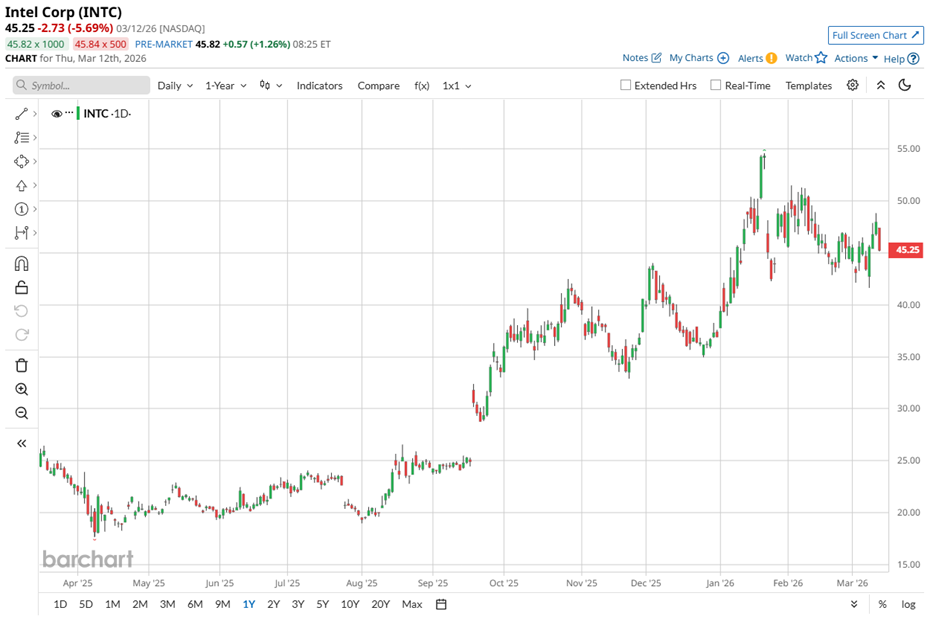The width and height of the screenshot is (936, 619).
Task: Toggle magnet snap mode
Action: 21,264
